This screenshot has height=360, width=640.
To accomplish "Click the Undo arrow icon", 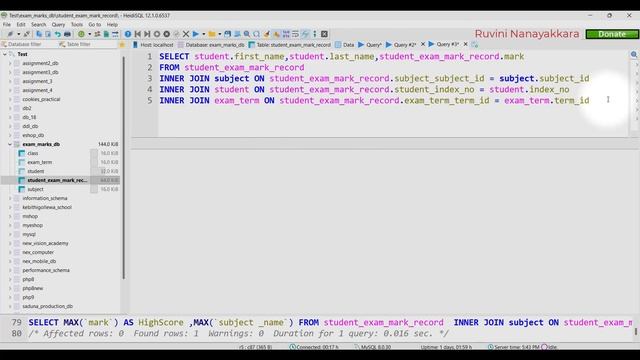I will point(58,34).
